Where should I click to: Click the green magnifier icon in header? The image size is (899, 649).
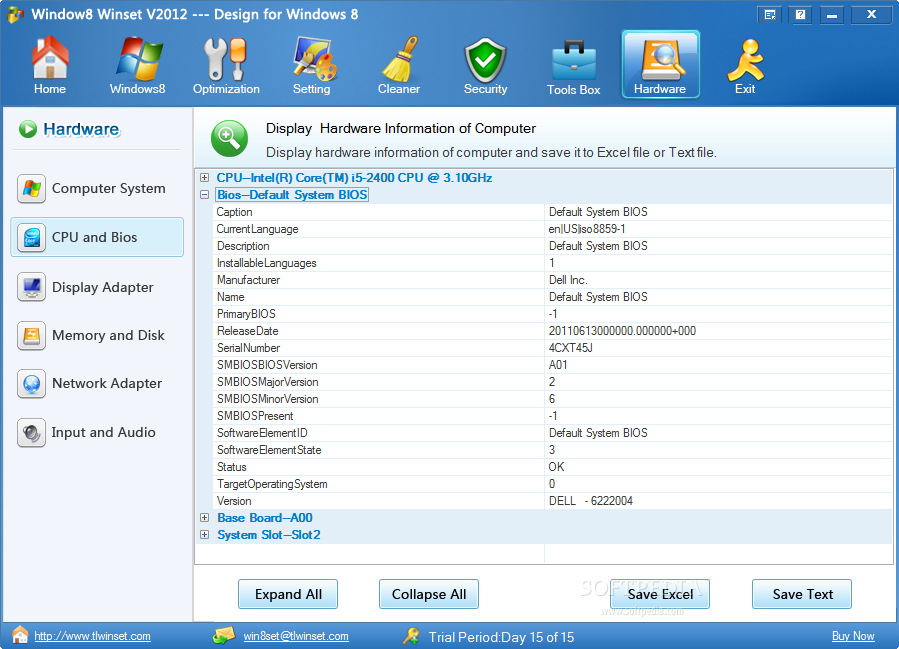[229, 138]
